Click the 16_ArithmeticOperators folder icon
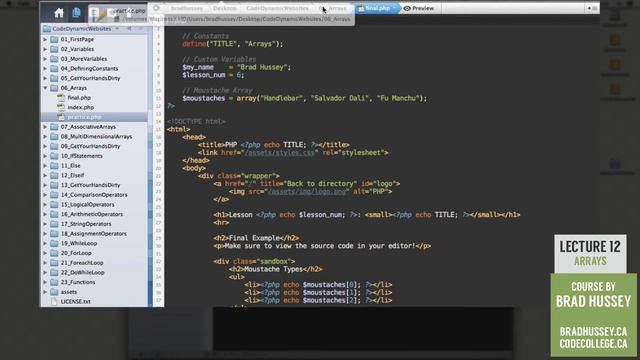640x360 pixels. (54, 214)
